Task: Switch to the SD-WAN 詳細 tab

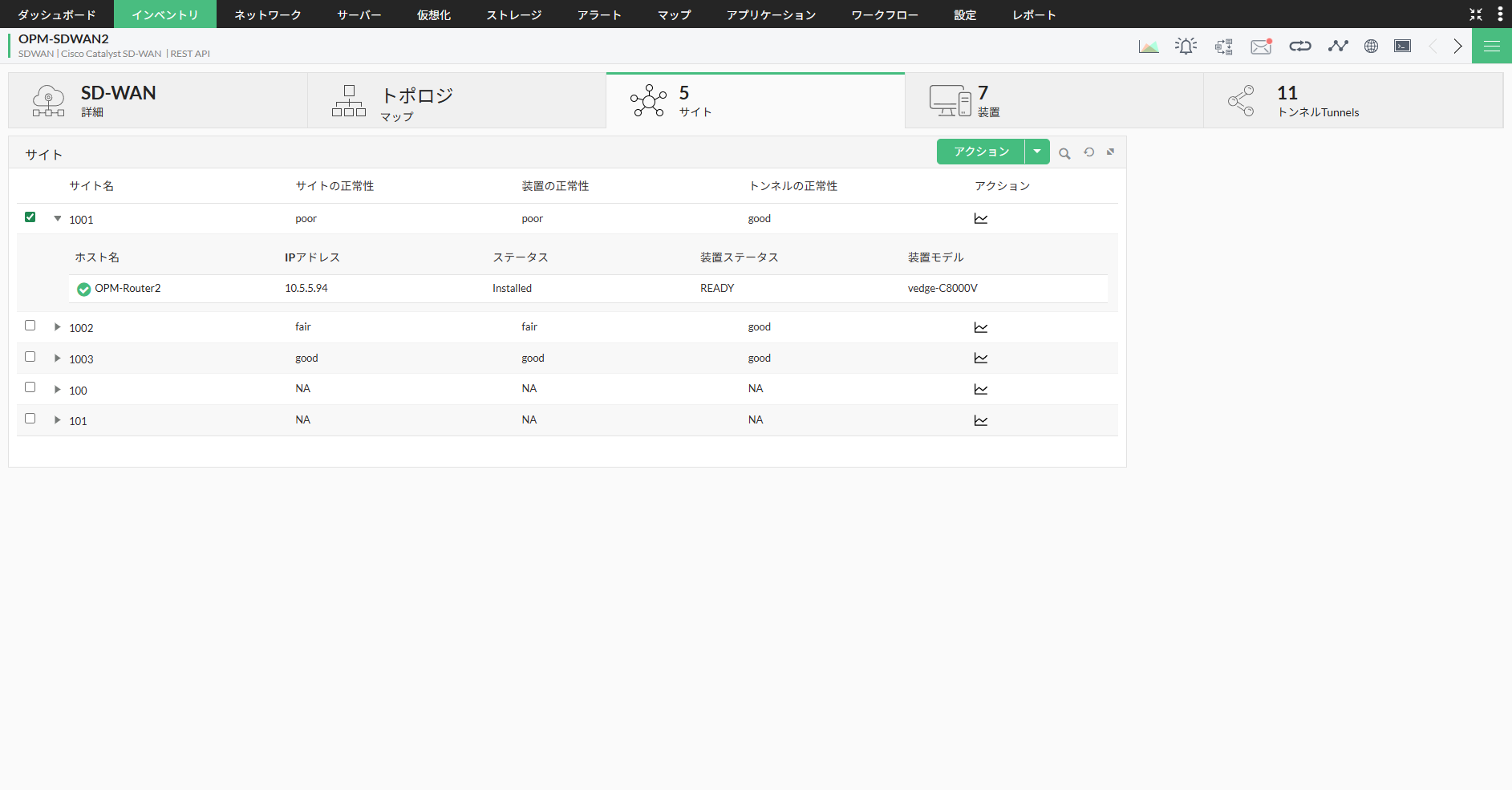Action: tap(158, 100)
